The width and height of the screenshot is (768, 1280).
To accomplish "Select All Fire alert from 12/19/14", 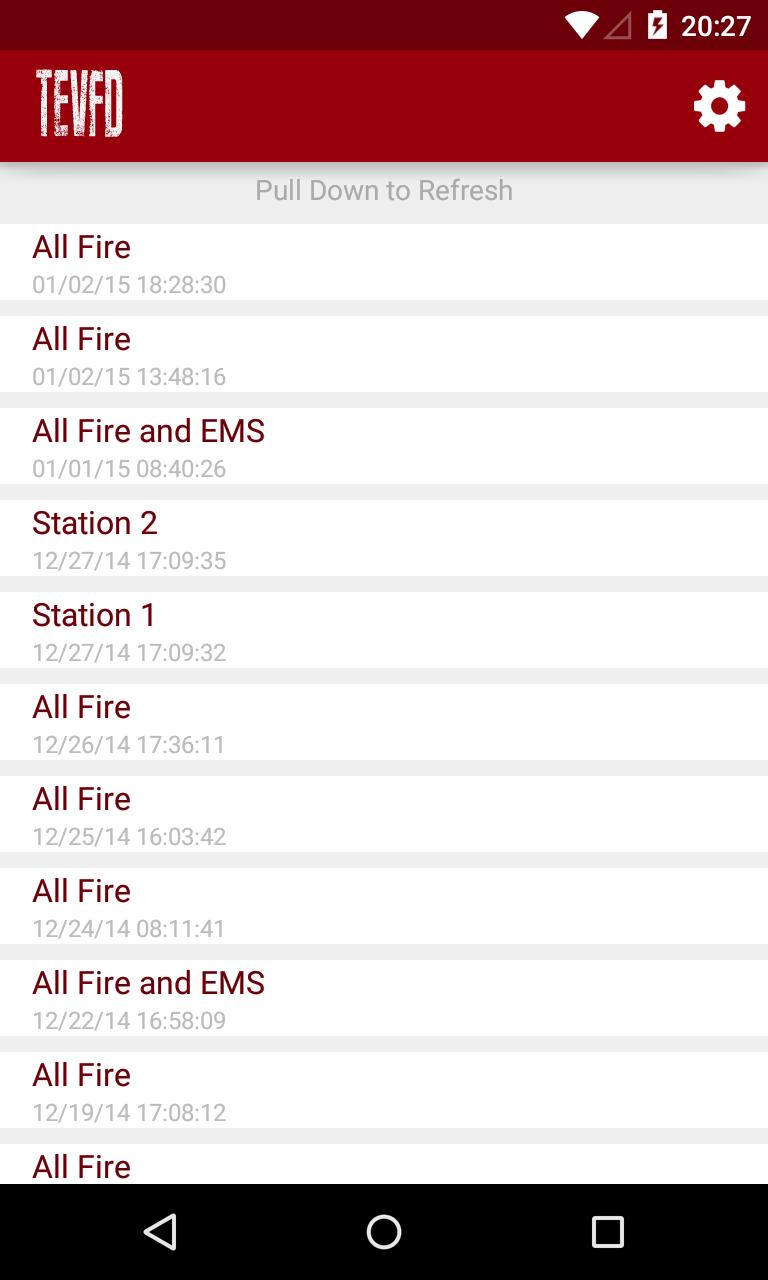I will (x=384, y=1090).
